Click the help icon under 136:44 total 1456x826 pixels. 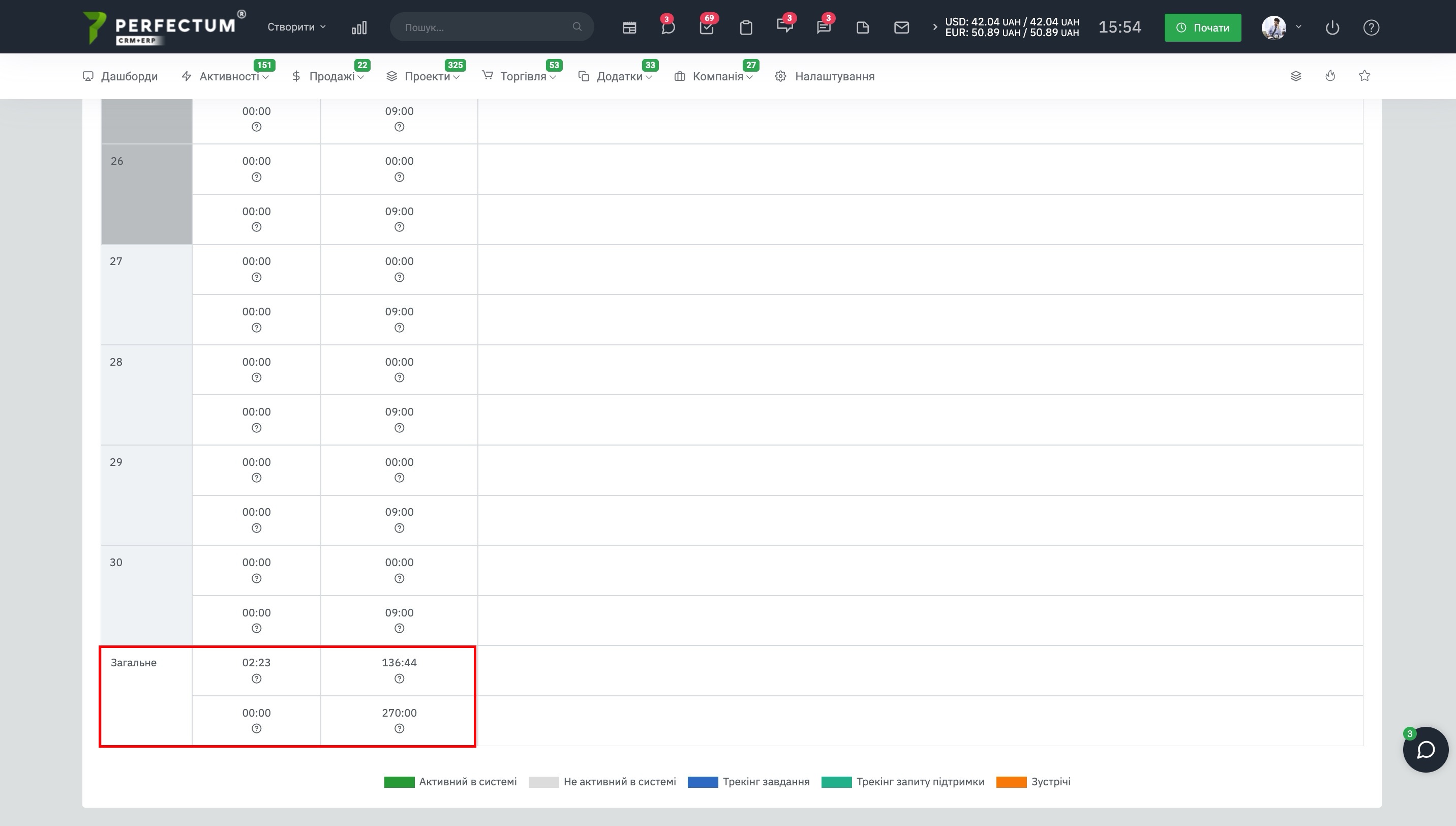(x=399, y=678)
